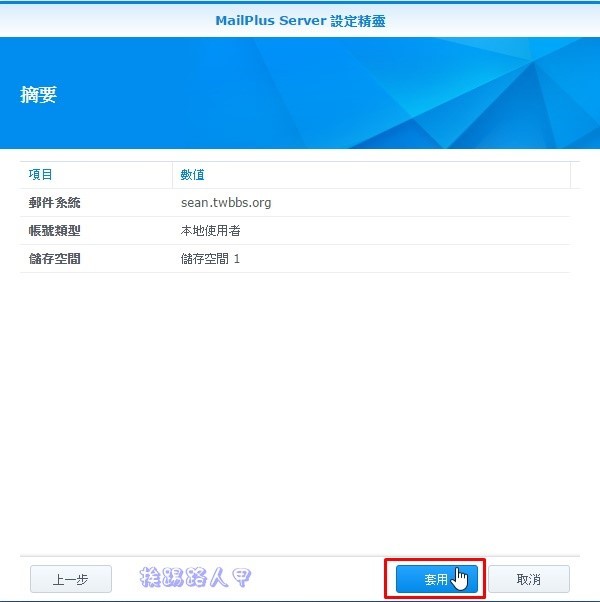Click the 摘要 heading text
Screen dimensions: 600x602
point(38,94)
